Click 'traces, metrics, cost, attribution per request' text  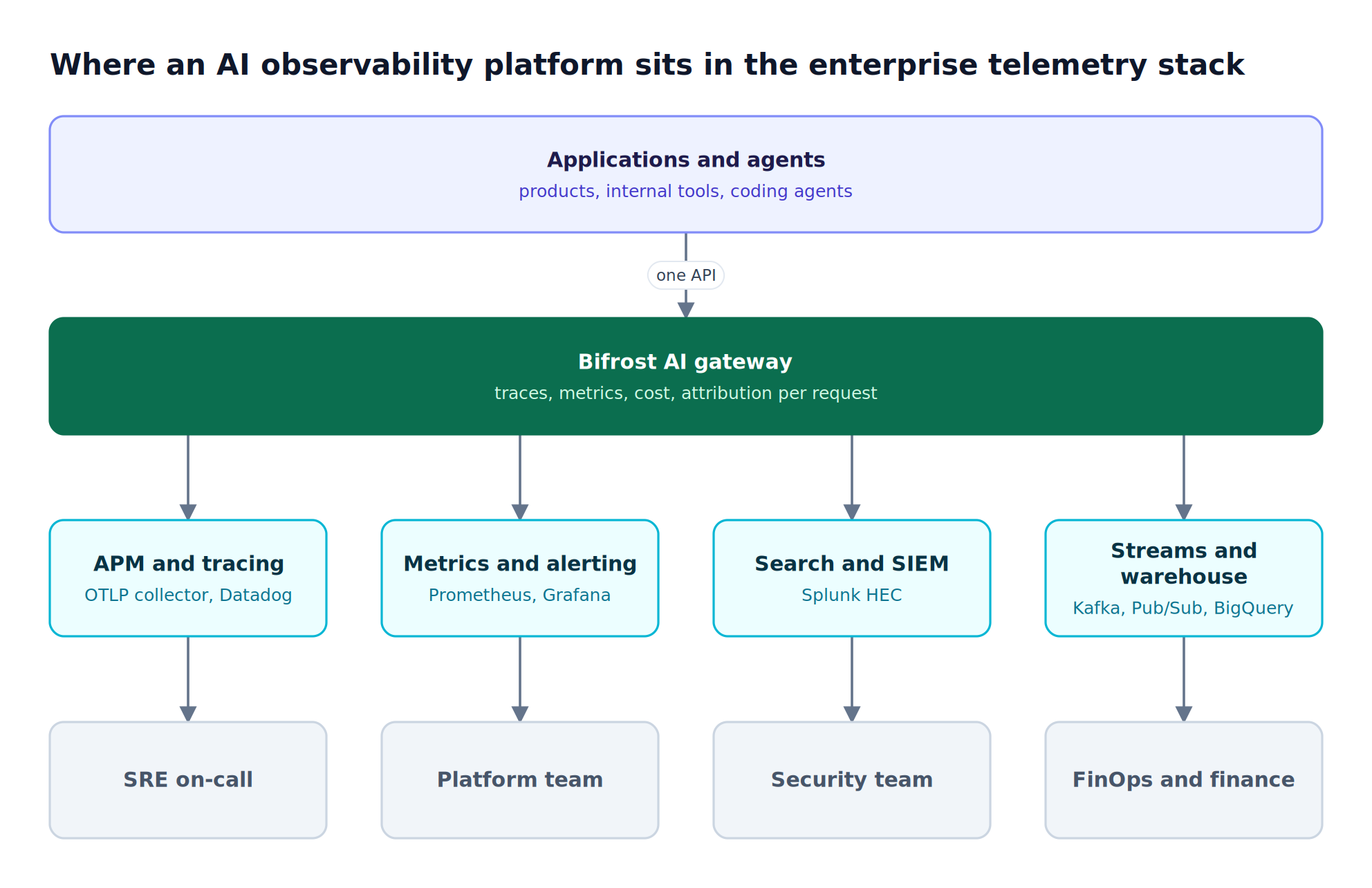686,394
